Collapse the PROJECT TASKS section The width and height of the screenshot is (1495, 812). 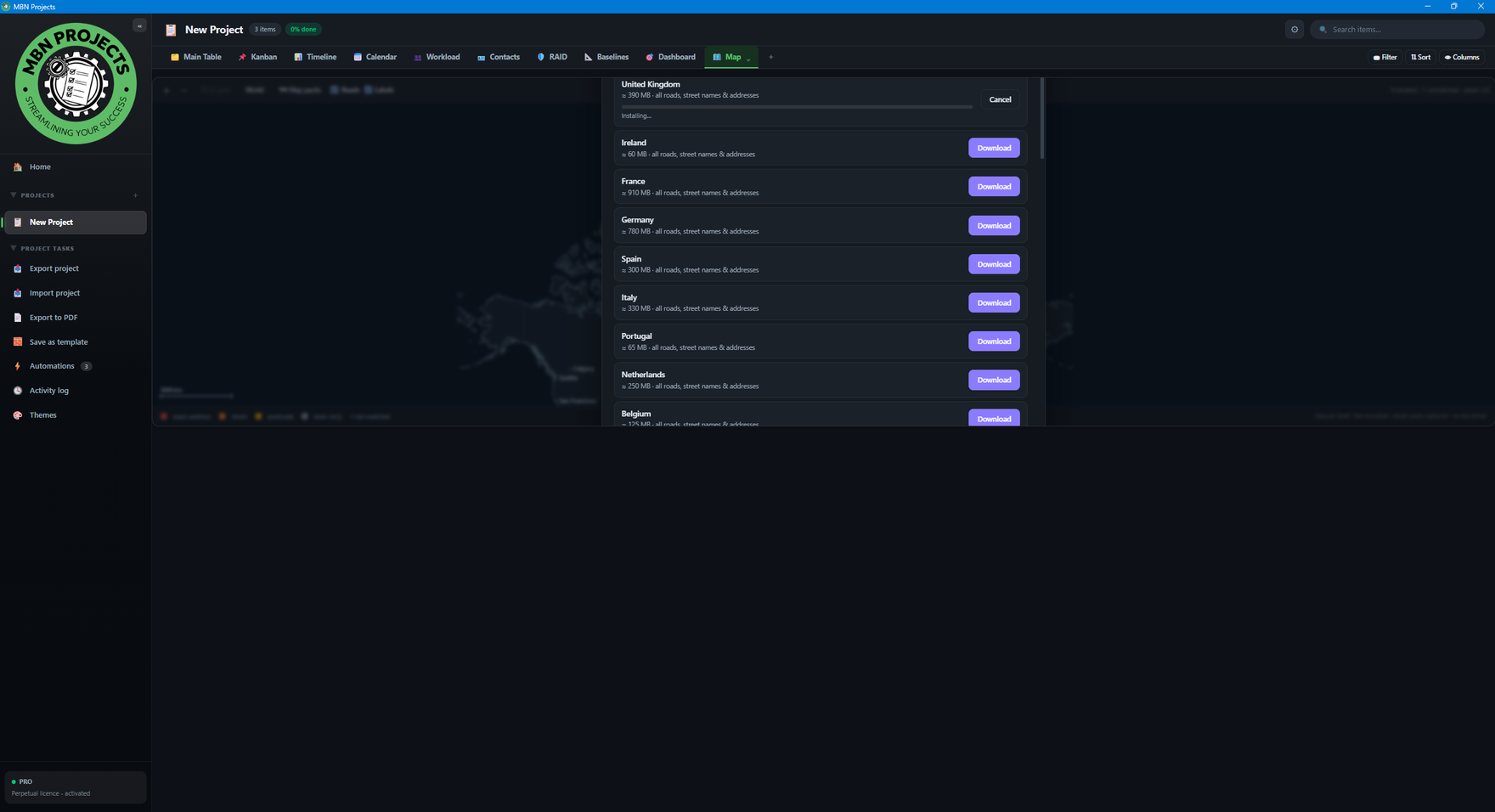point(14,248)
